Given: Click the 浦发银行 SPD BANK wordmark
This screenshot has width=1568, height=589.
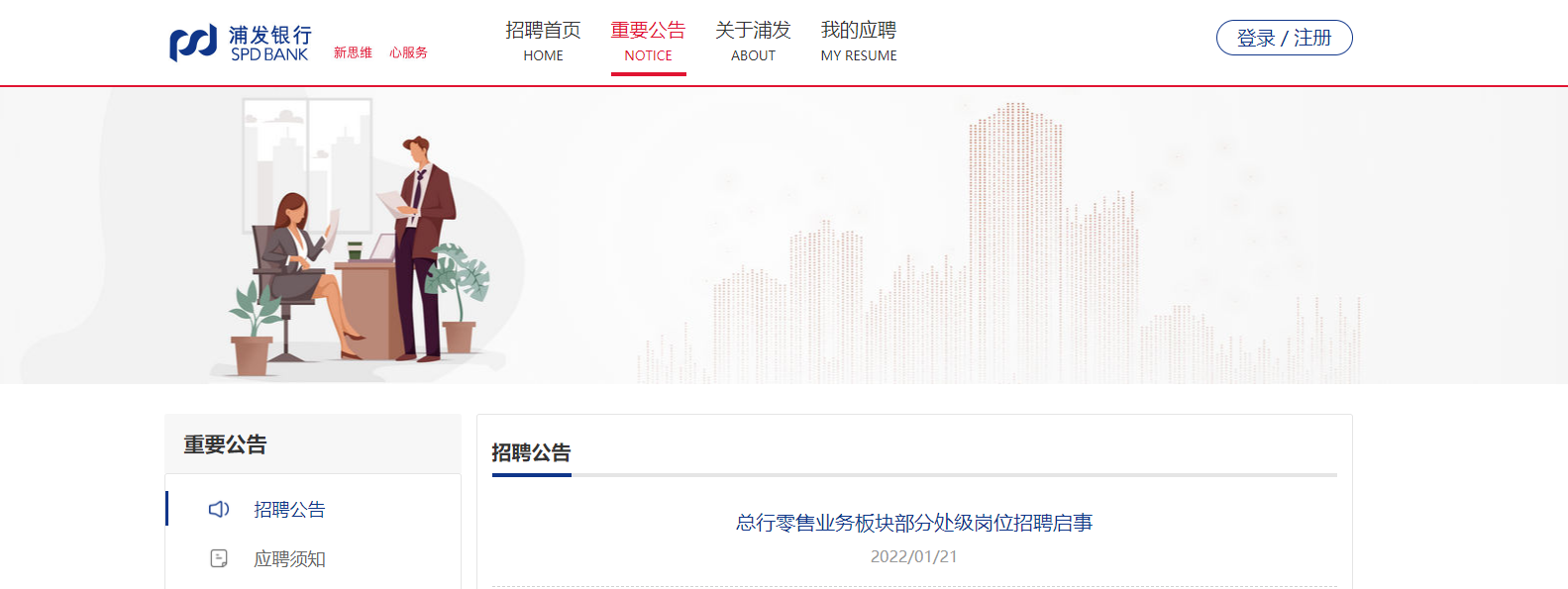Looking at the screenshot, I should tap(269, 44).
